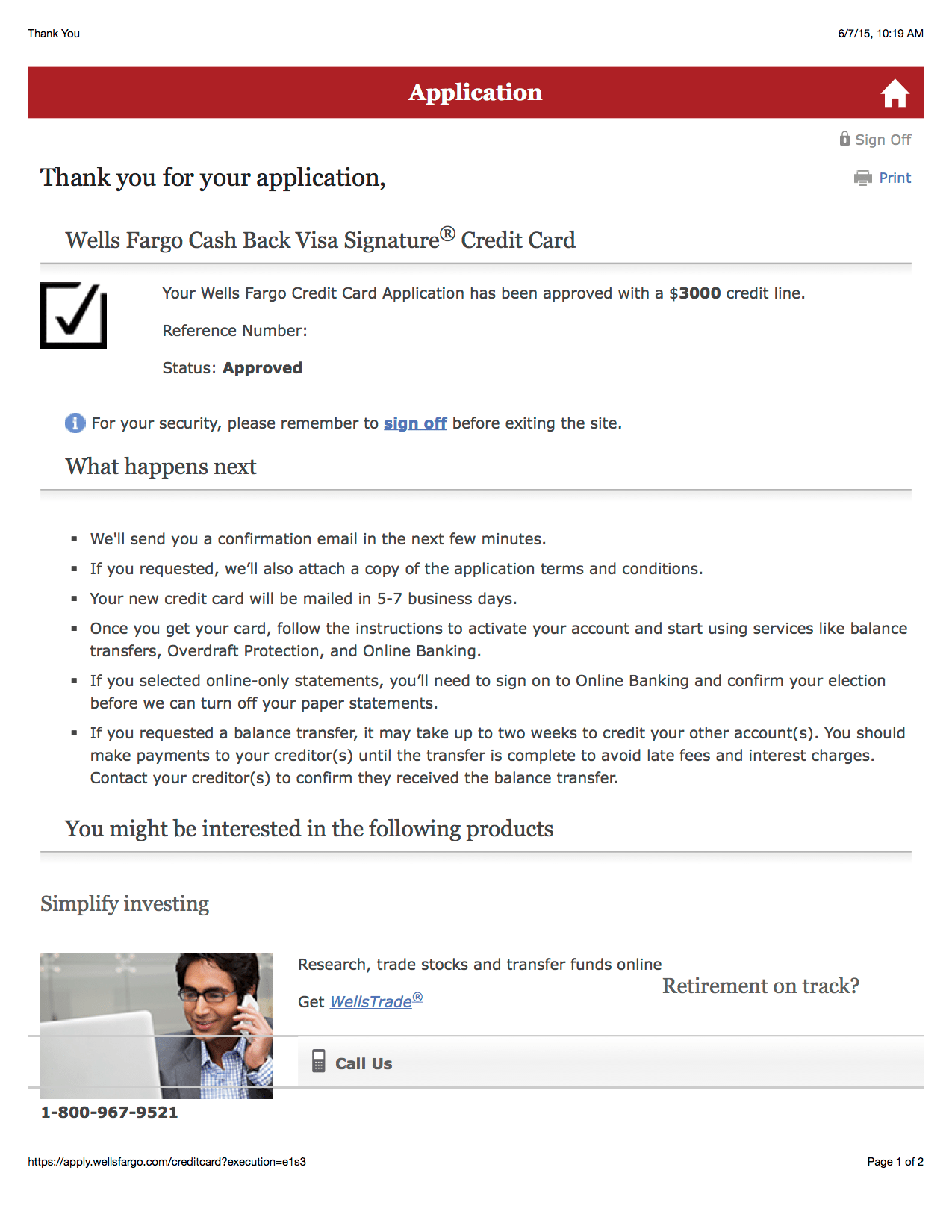Click the 'Status: Approved' text
The image size is (952, 1232).
pyautogui.click(x=232, y=368)
